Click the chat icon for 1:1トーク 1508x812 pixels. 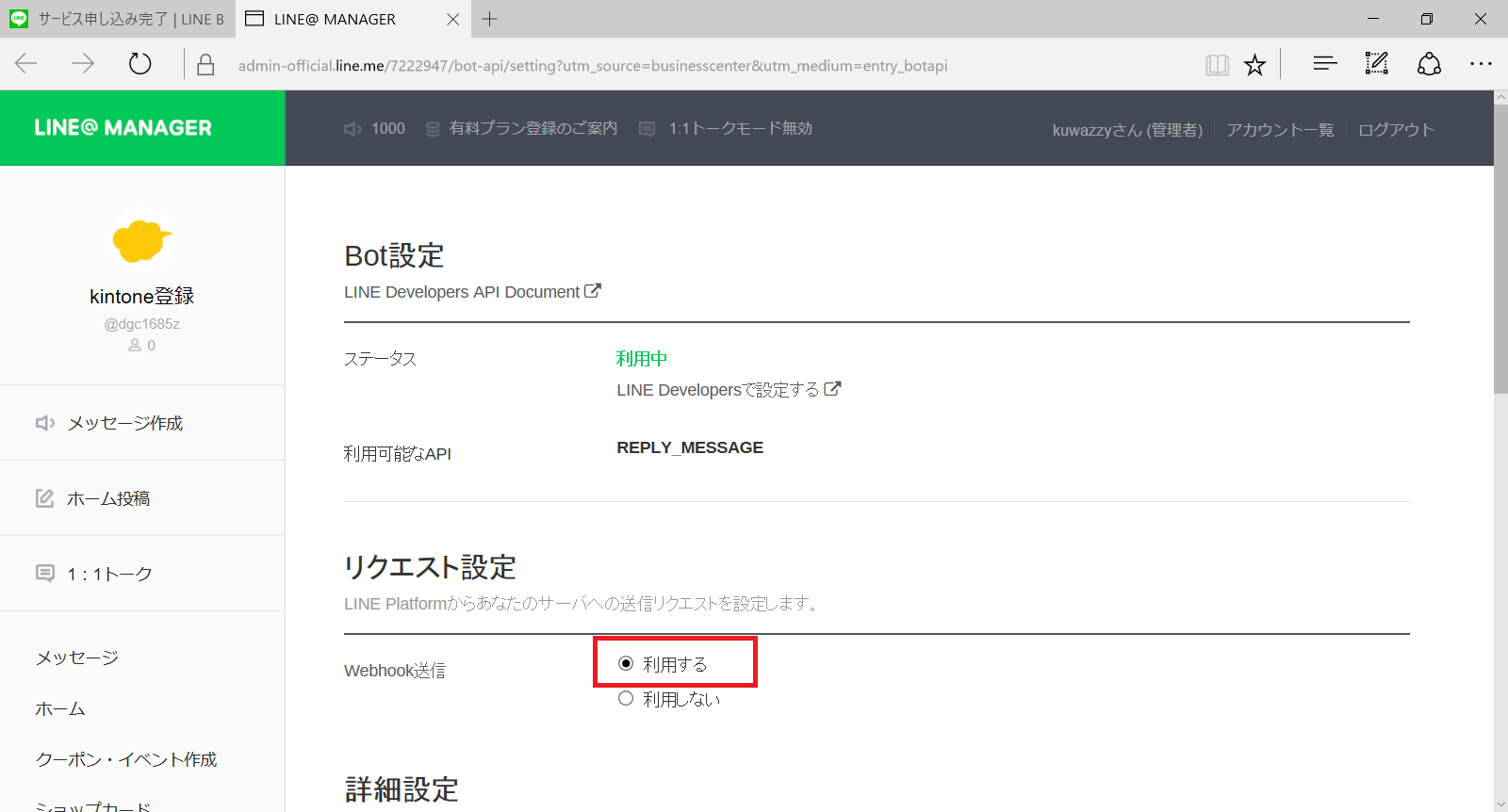(x=45, y=573)
